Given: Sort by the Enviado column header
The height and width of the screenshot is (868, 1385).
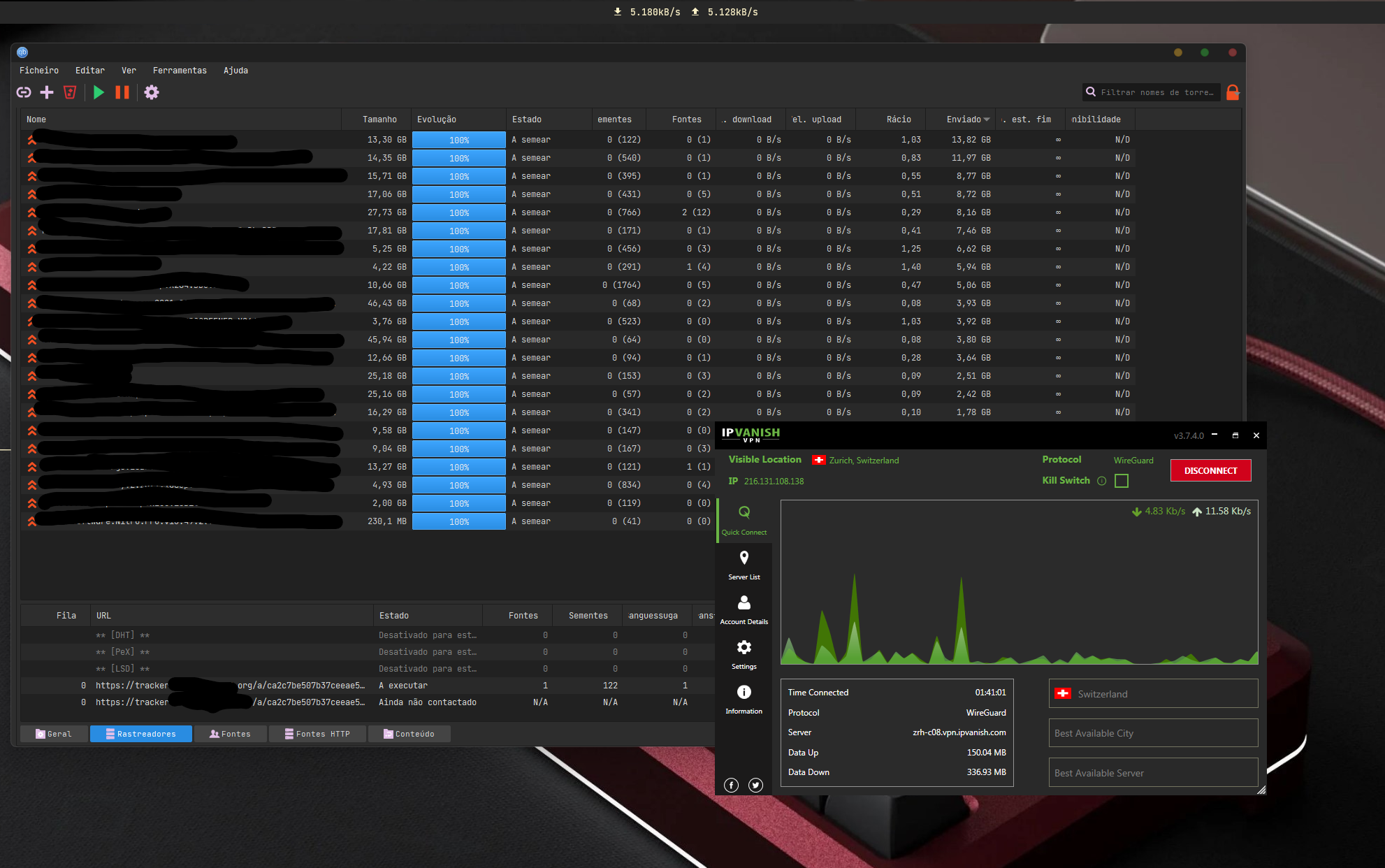Looking at the screenshot, I should pyautogui.click(x=964, y=120).
